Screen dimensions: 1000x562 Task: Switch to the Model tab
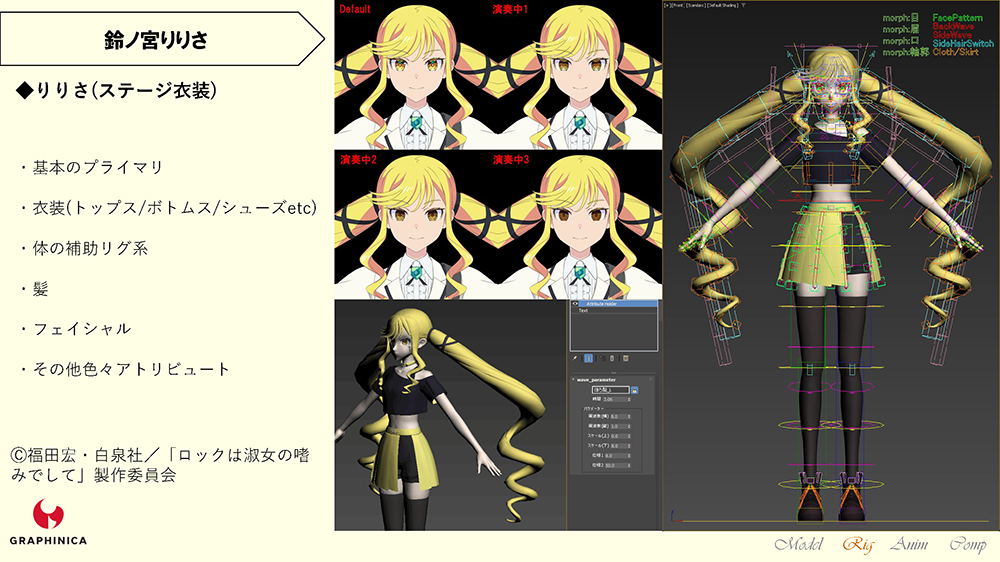(x=797, y=545)
